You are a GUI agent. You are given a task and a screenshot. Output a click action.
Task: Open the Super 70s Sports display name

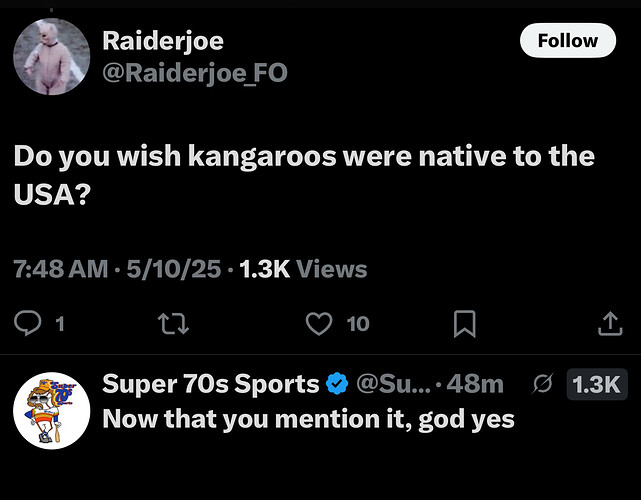[211, 383]
